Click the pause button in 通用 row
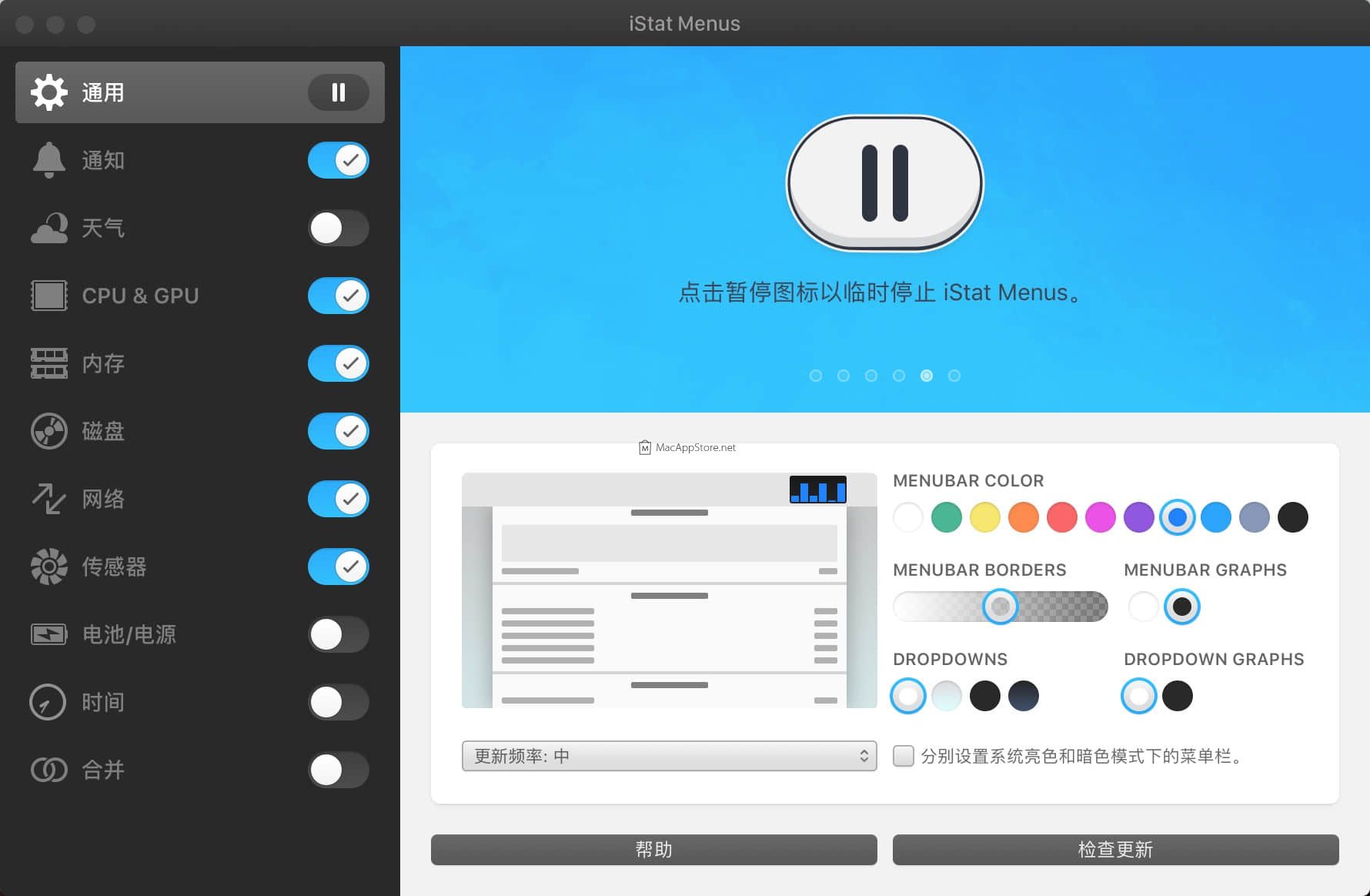This screenshot has height=896, width=1370. pos(338,92)
